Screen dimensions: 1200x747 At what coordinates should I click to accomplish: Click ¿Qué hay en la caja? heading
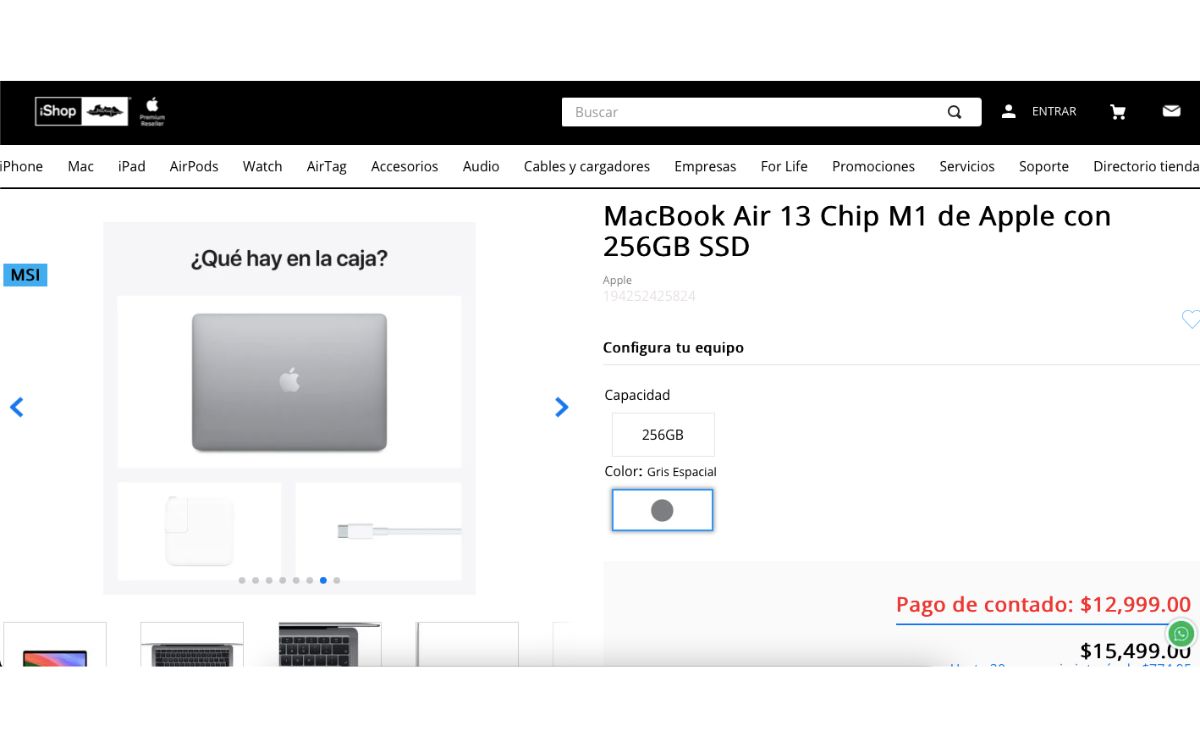289,259
